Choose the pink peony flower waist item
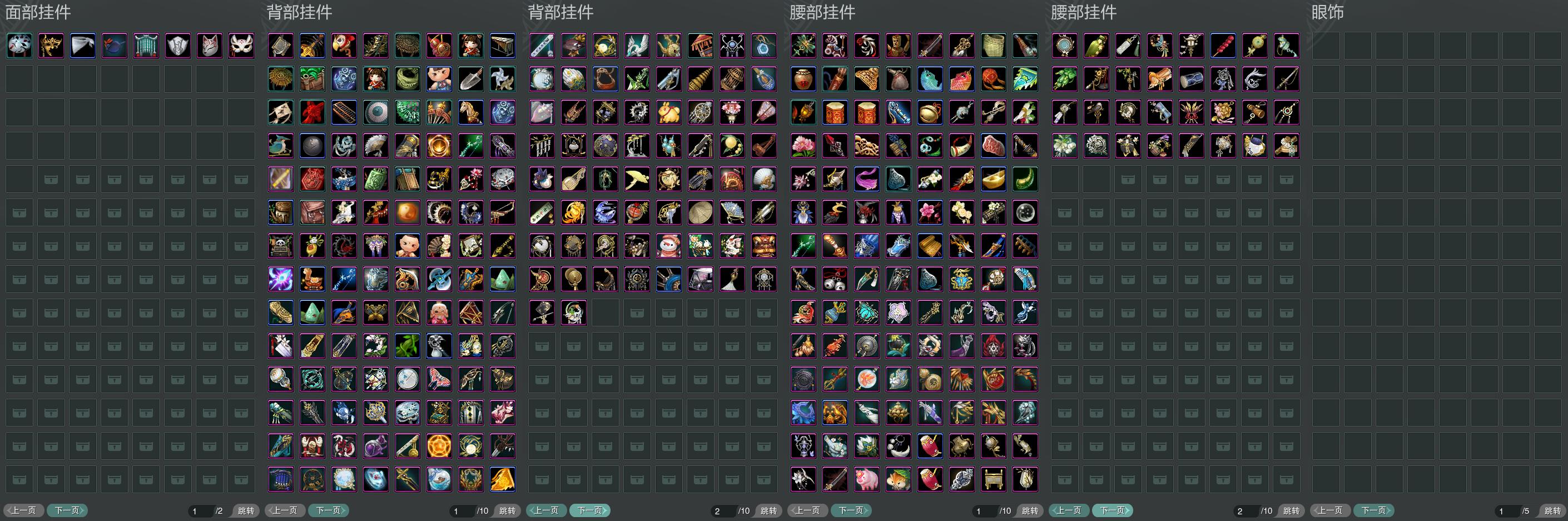 [x=803, y=146]
